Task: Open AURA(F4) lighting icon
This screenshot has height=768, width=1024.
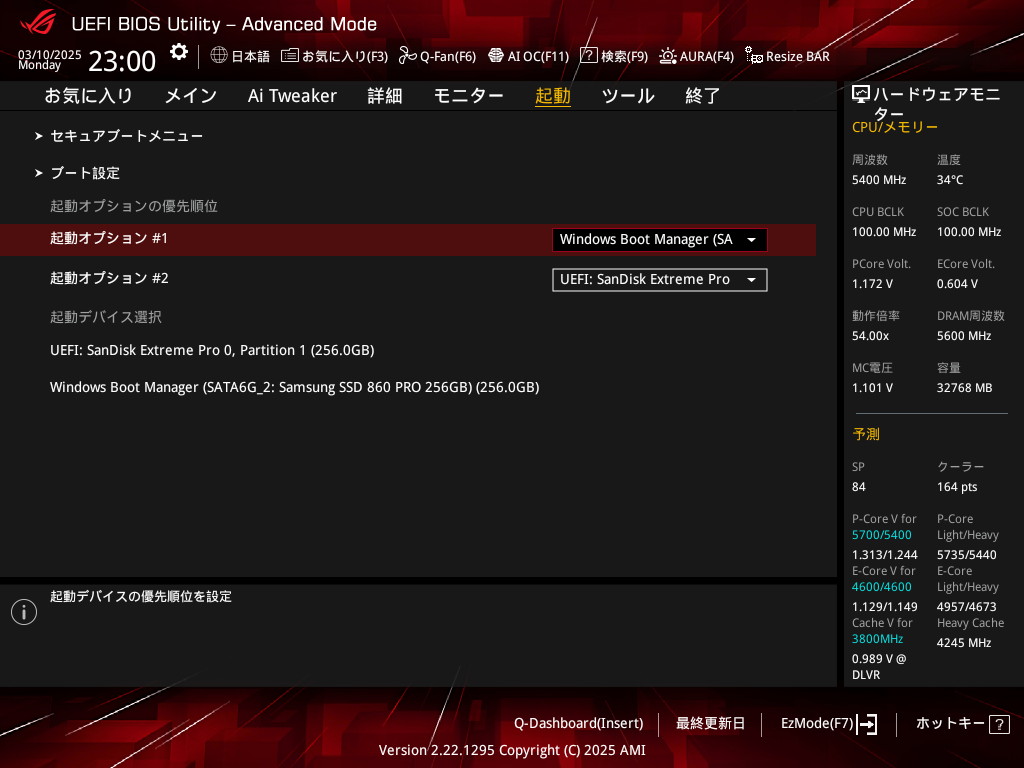Action: 667,56
